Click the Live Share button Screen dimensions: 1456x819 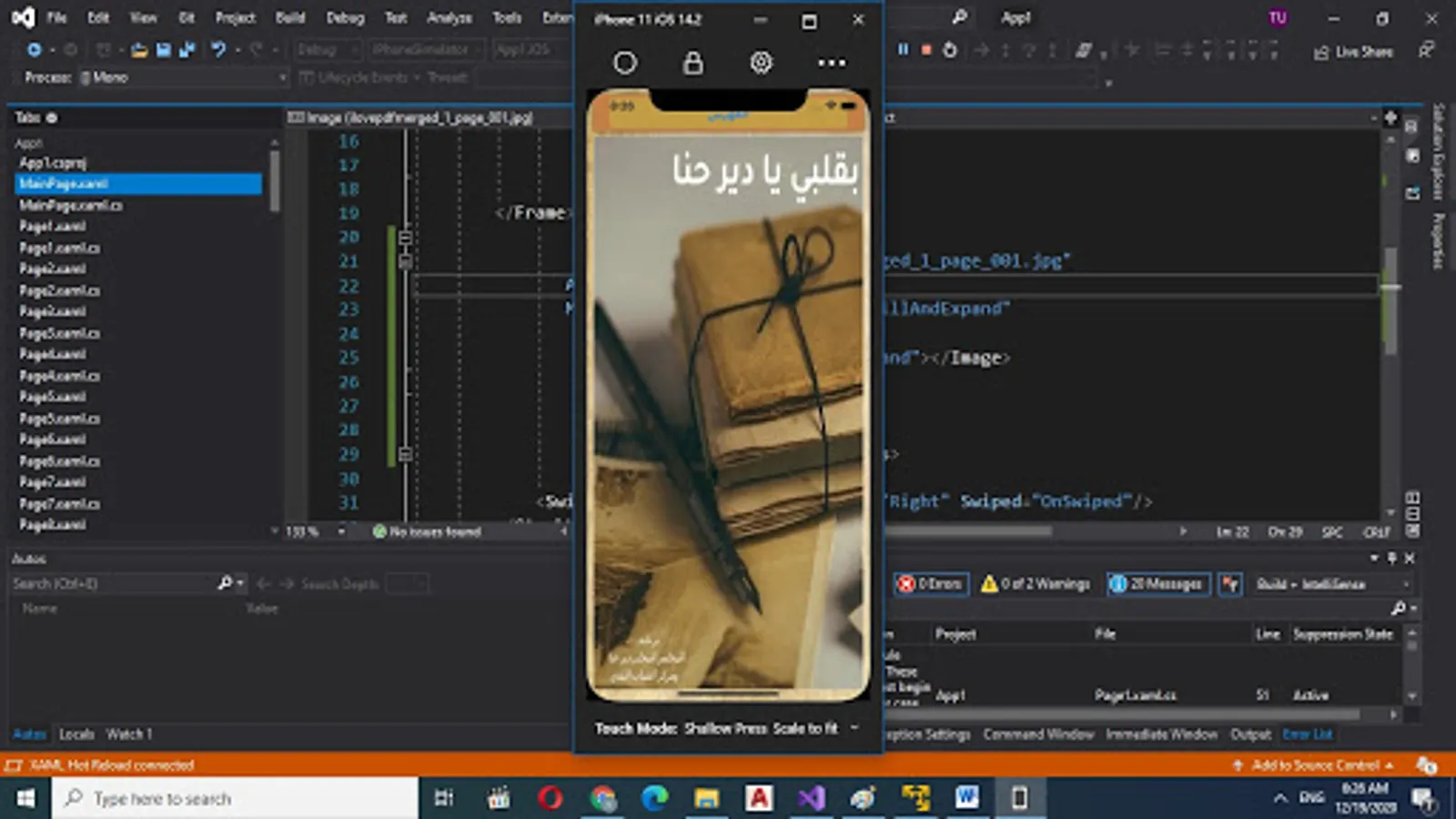point(1353,52)
